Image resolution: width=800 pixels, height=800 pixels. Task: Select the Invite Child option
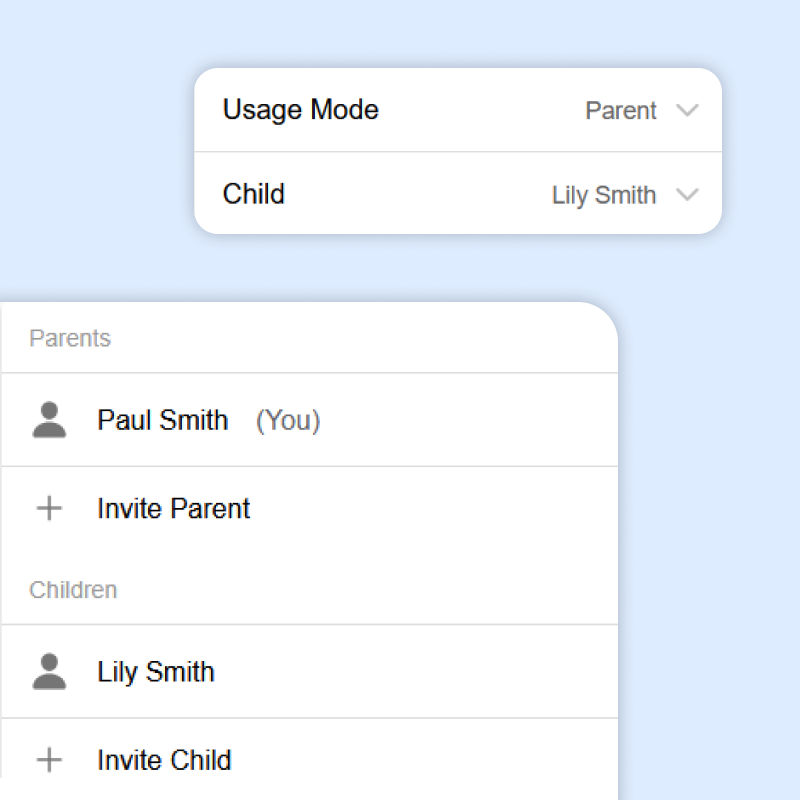click(x=164, y=760)
